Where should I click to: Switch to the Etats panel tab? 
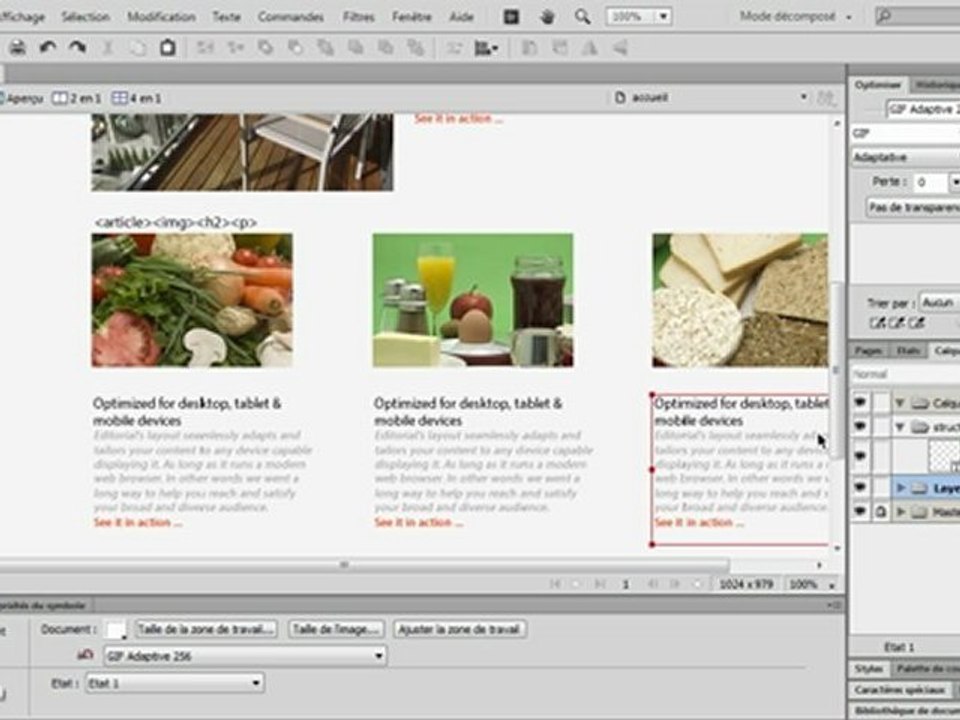tap(907, 351)
